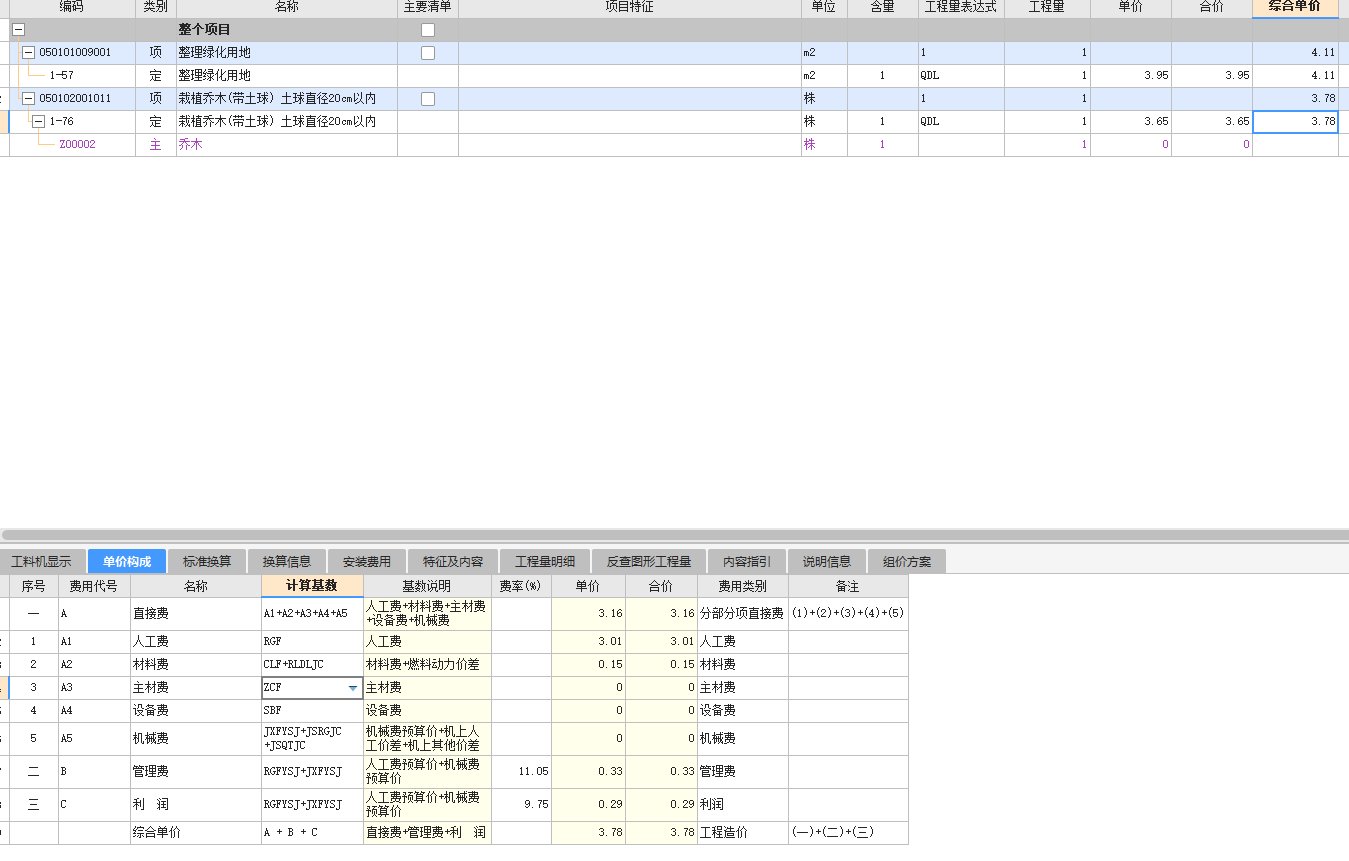Select the 机械费 name cell in row A5
The height and width of the screenshot is (861, 1349).
(196, 739)
